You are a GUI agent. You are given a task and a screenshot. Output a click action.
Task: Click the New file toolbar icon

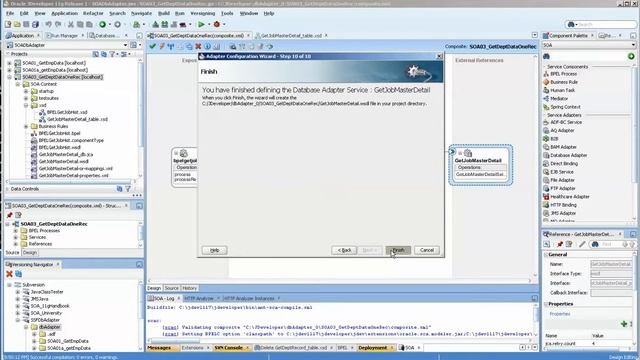click(8, 24)
